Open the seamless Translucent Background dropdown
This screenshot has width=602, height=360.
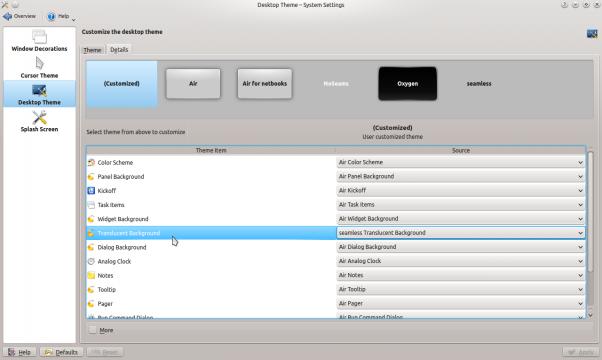[461, 233]
